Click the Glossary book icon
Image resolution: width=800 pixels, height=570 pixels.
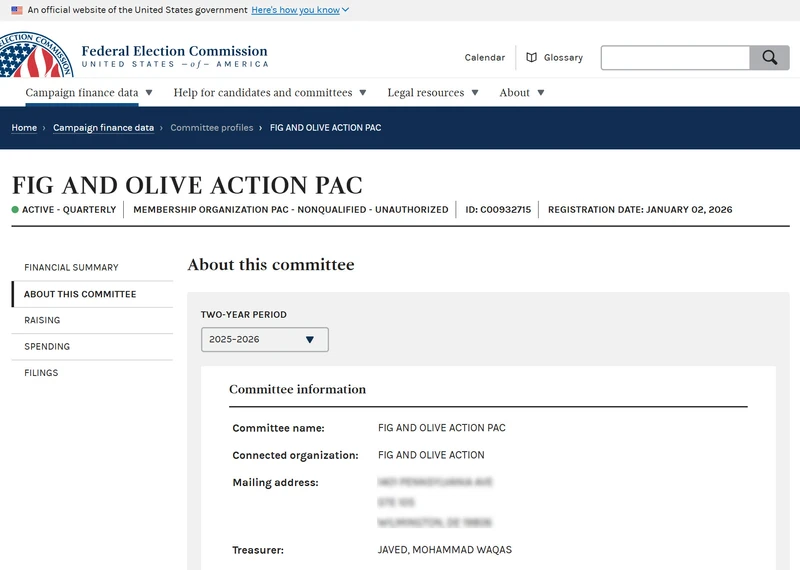click(531, 58)
